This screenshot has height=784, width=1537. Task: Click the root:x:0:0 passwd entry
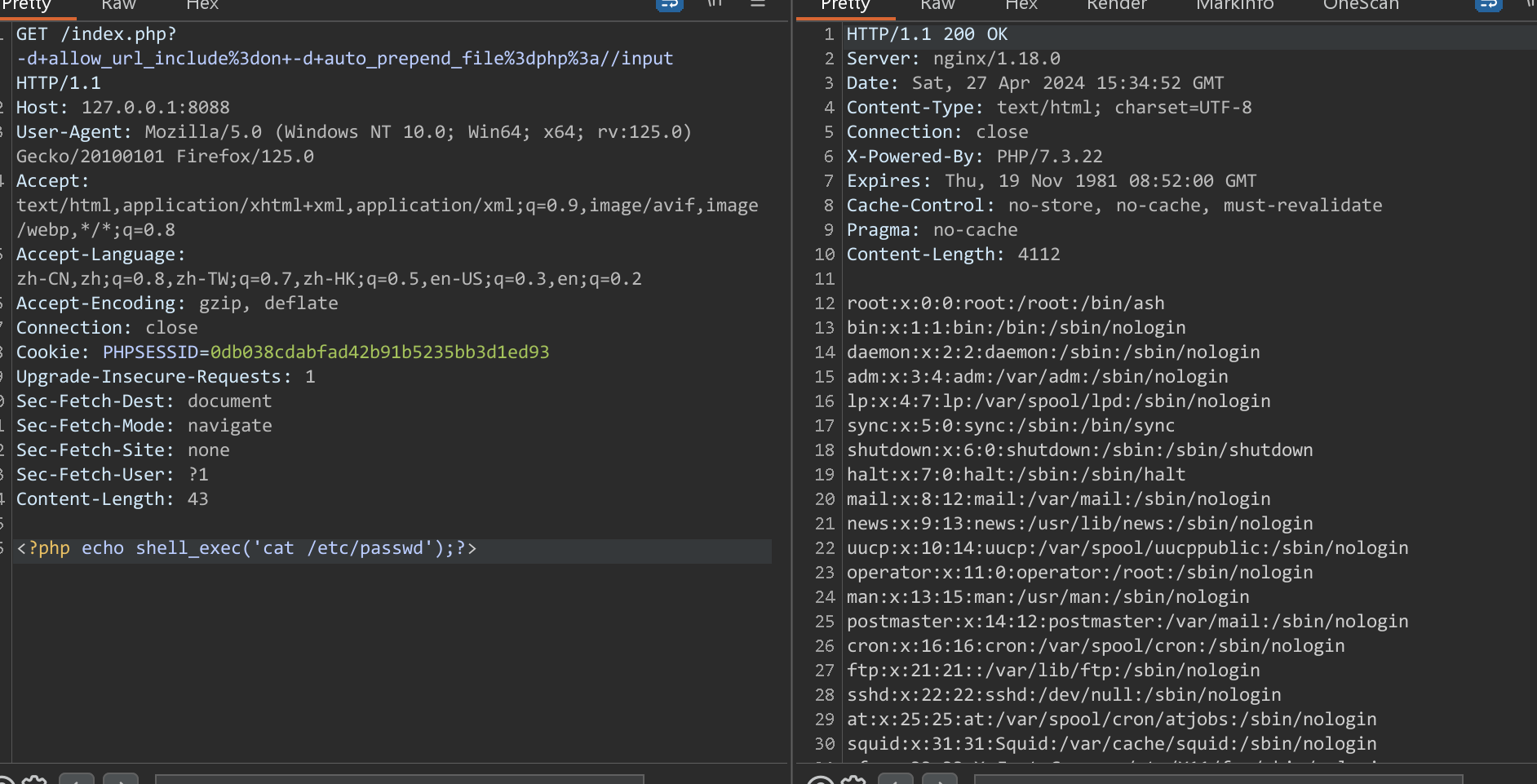(1006, 303)
